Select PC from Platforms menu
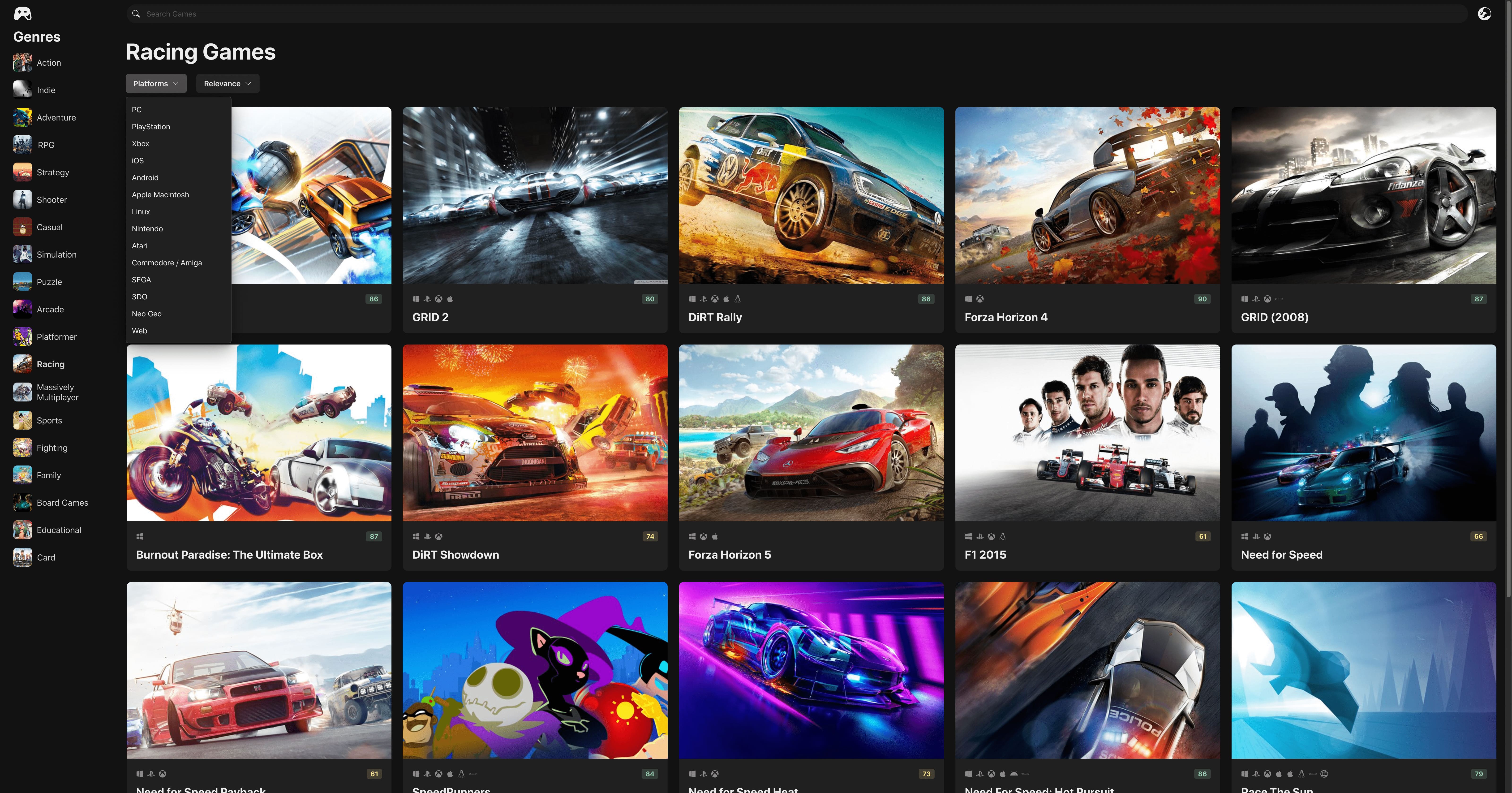The image size is (1512, 793). tap(178, 110)
